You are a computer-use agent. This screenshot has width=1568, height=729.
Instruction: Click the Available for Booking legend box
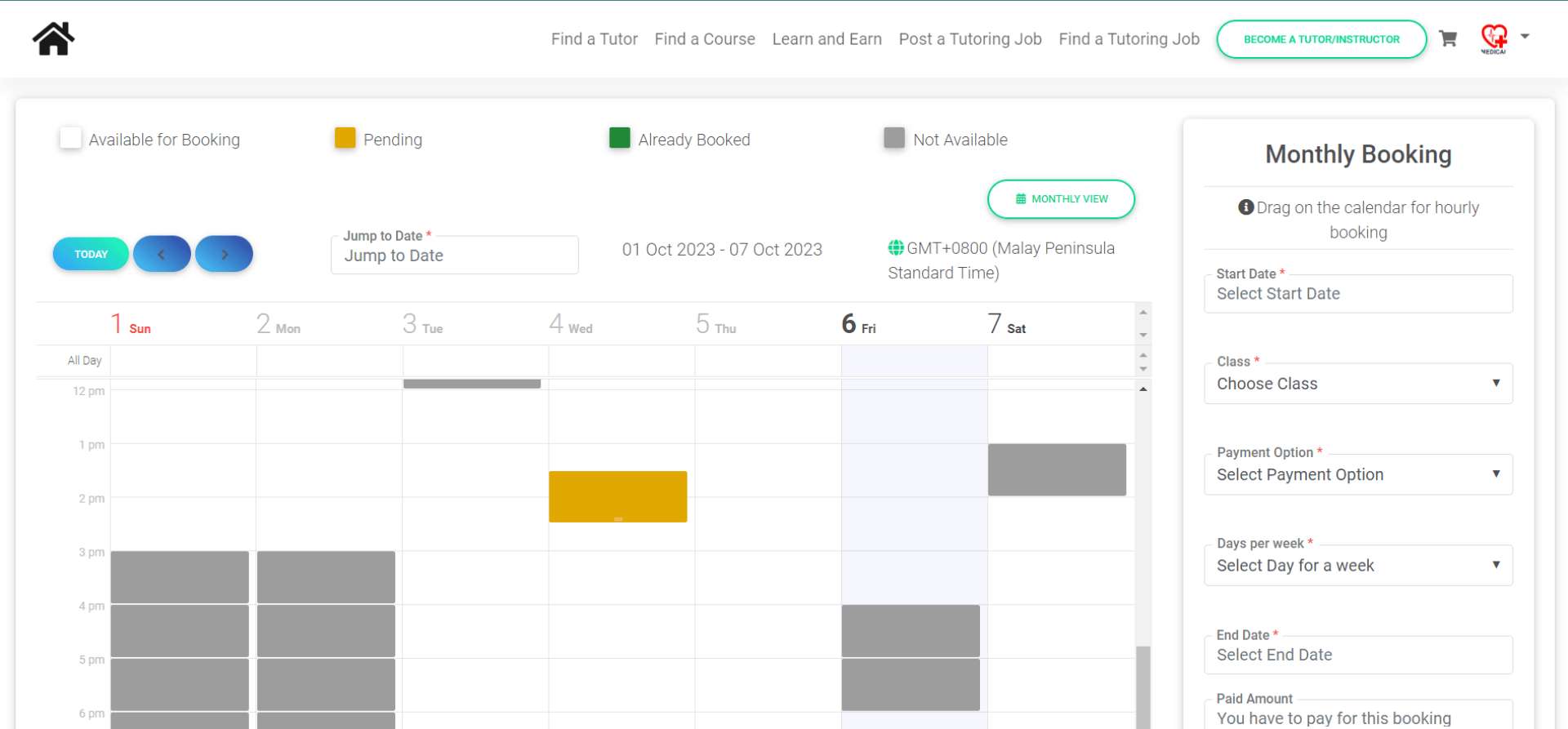(71, 138)
